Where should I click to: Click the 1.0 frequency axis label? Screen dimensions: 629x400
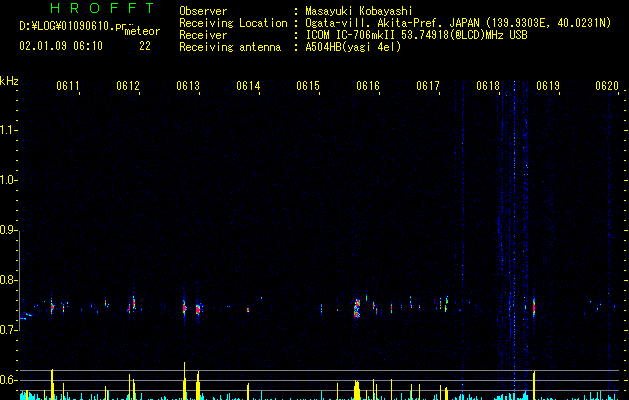click(x=8, y=180)
